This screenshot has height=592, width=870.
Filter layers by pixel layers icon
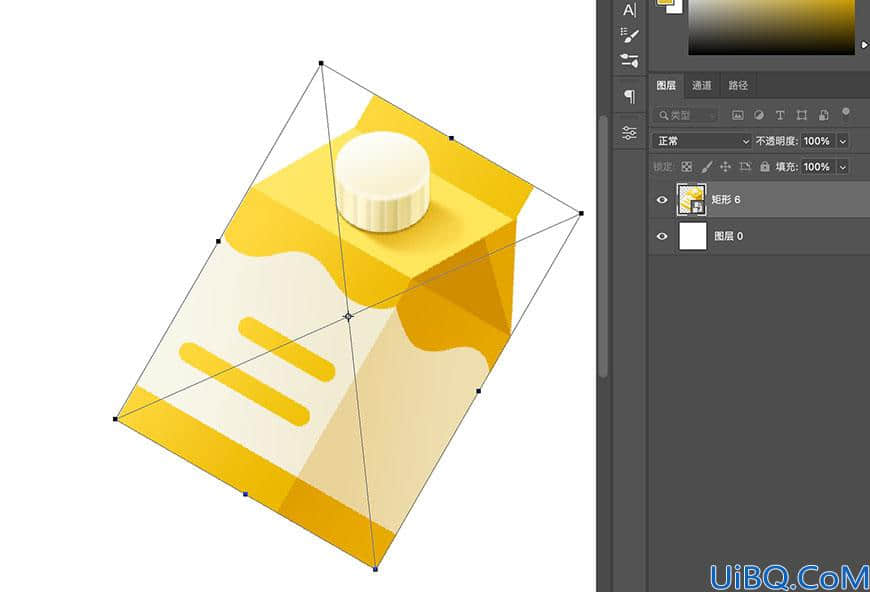coord(737,115)
